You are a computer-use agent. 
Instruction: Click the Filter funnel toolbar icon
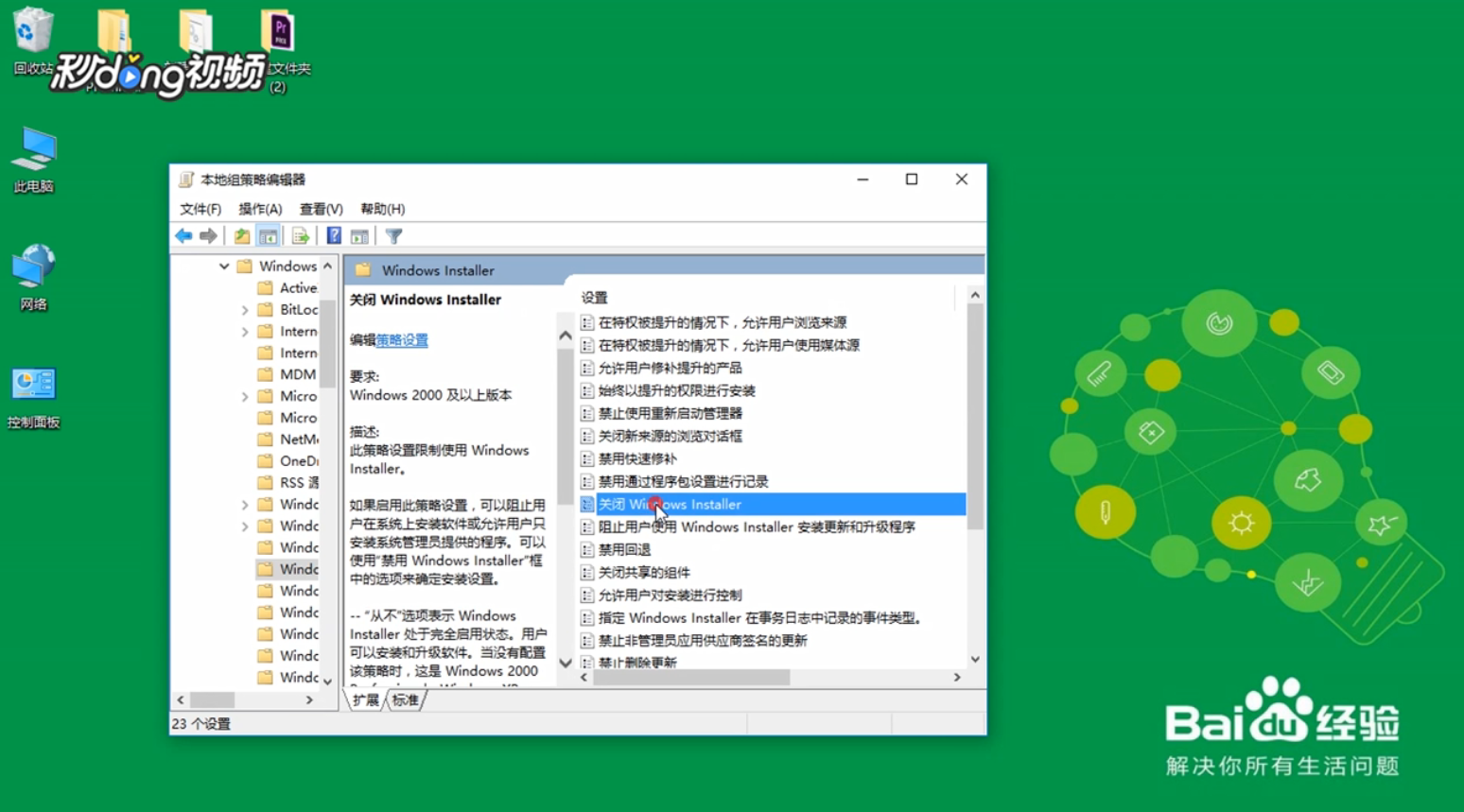click(393, 236)
